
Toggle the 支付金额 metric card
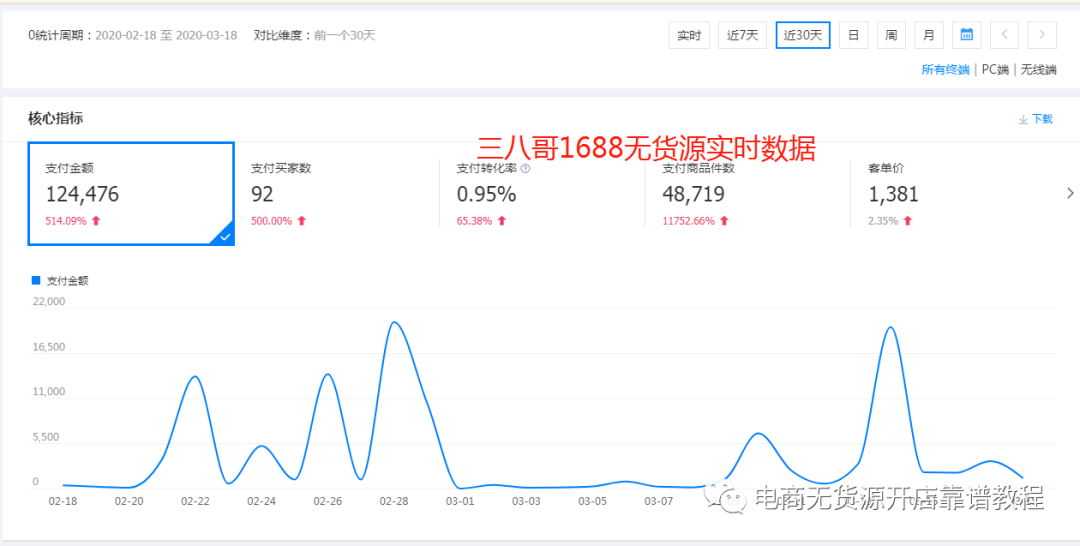point(131,193)
